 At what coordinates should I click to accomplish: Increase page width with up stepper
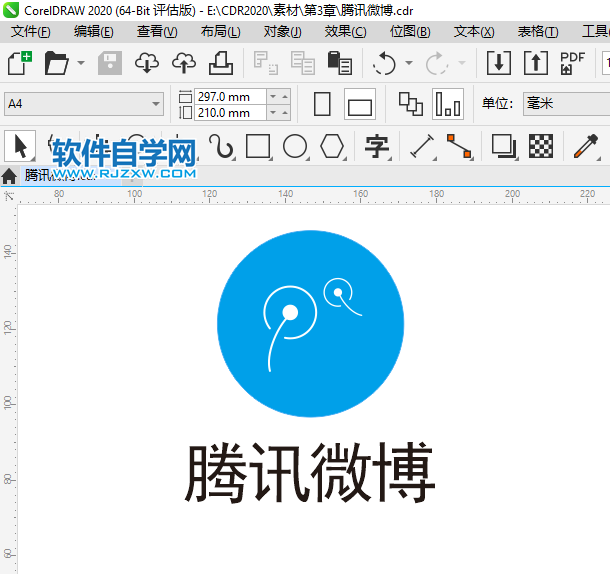pyautogui.click(x=285, y=97)
